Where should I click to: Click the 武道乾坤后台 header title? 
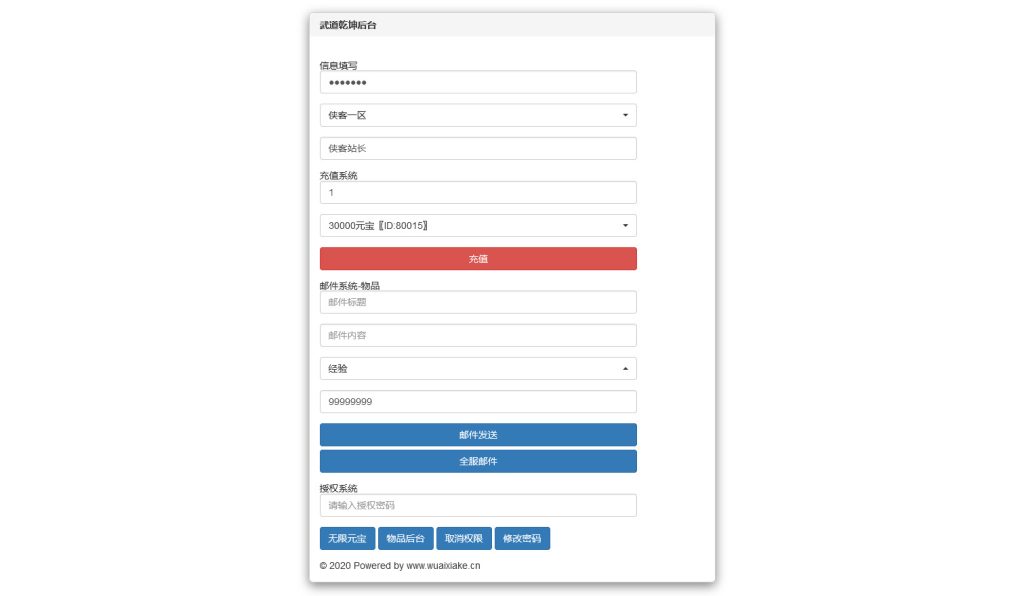pos(349,24)
